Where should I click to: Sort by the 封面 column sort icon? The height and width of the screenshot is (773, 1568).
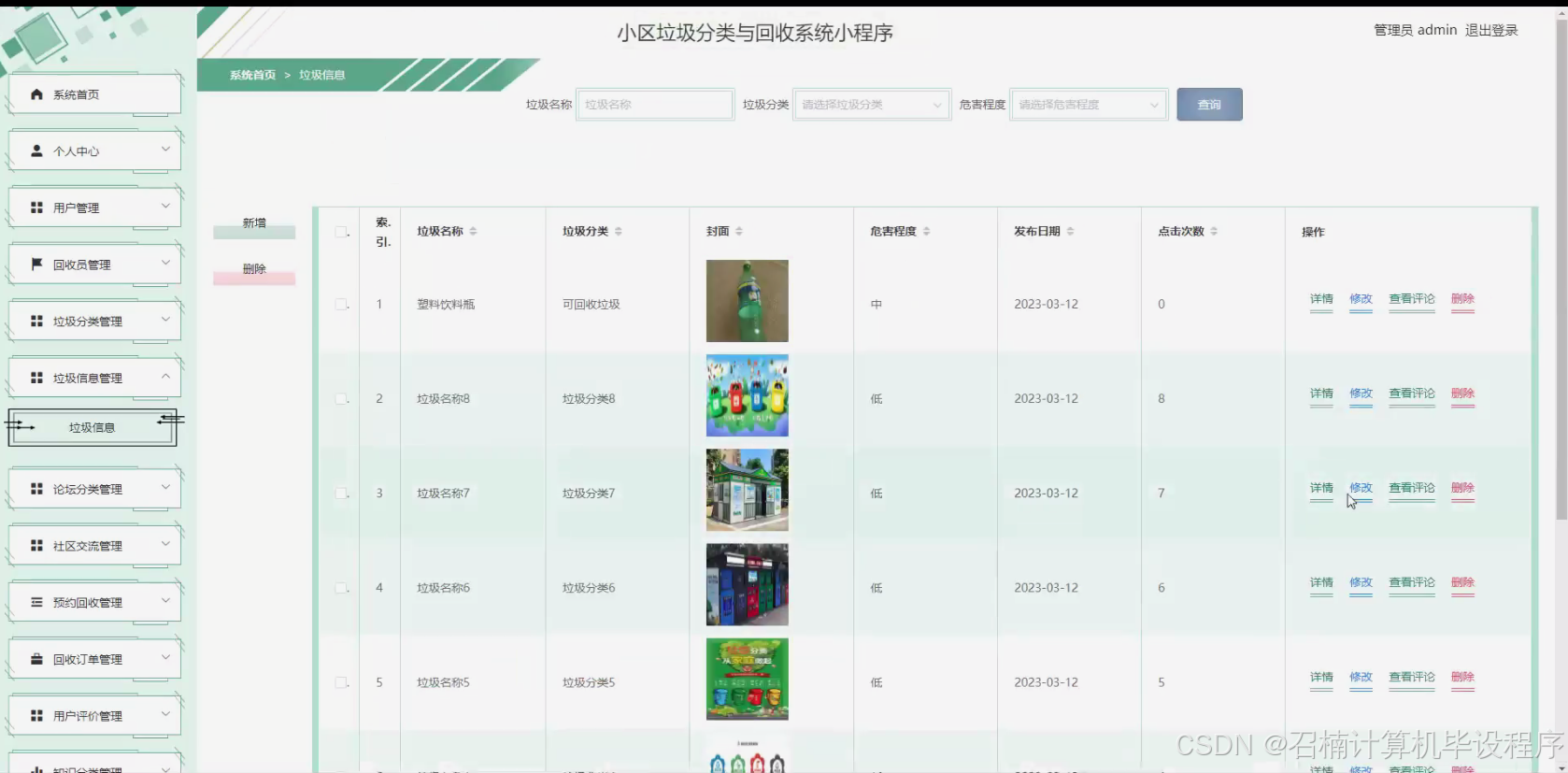point(738,231)
